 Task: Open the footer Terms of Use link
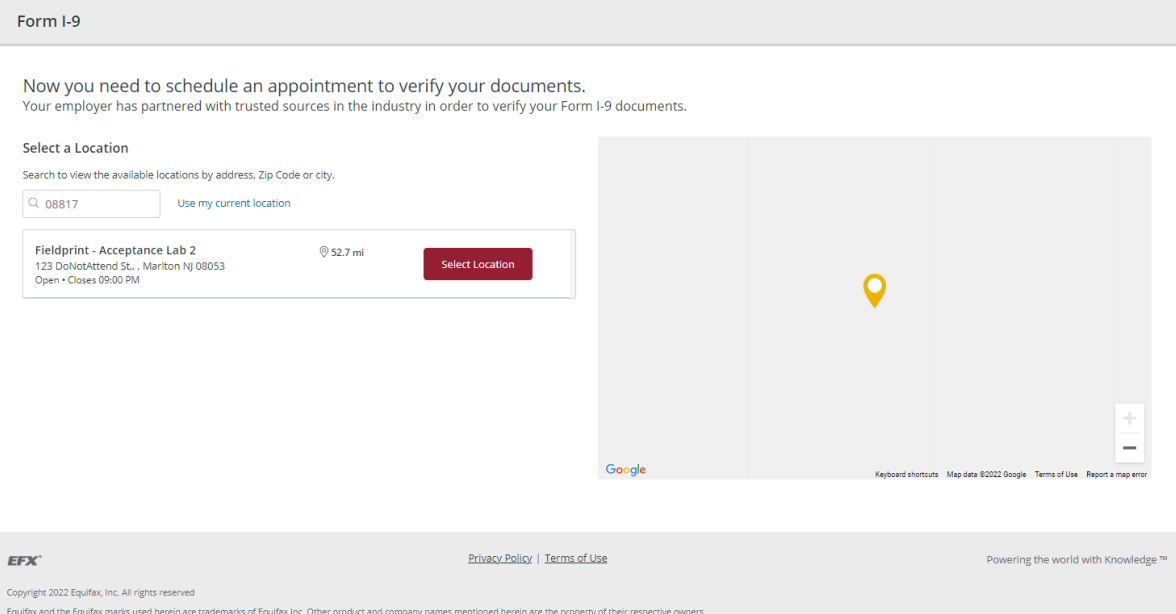pos(576,558)
